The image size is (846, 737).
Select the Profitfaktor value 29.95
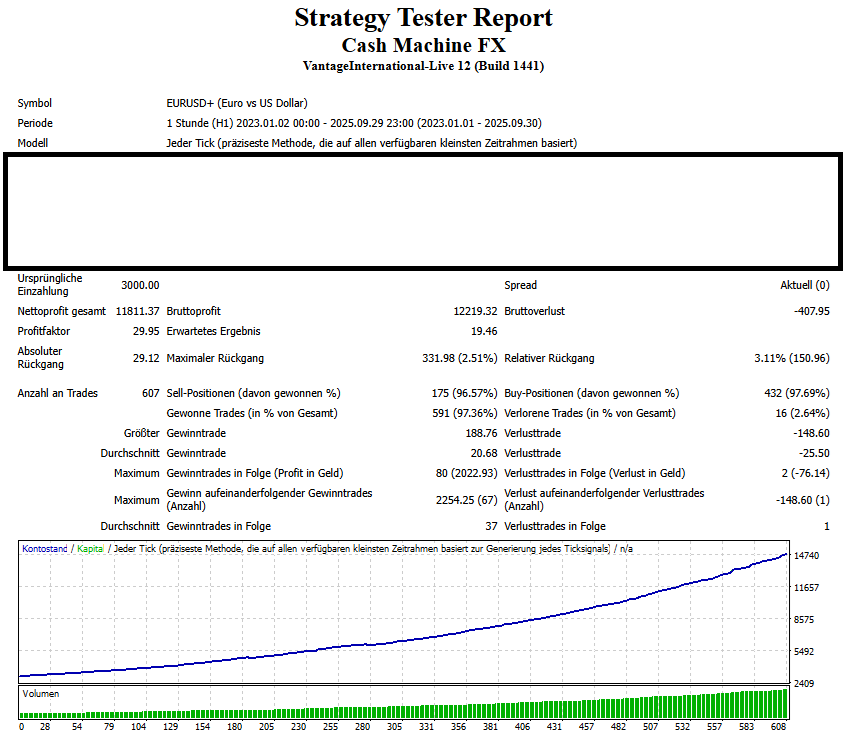145,331
